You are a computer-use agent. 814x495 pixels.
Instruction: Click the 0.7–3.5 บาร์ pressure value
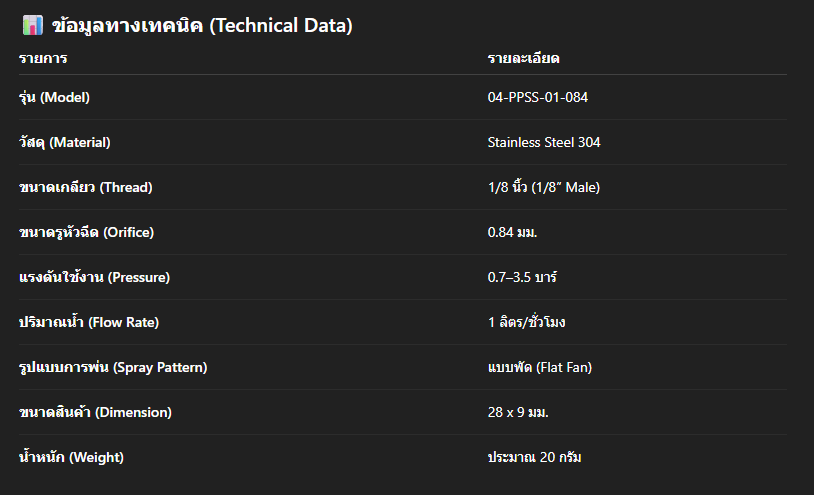click(529, 278)
